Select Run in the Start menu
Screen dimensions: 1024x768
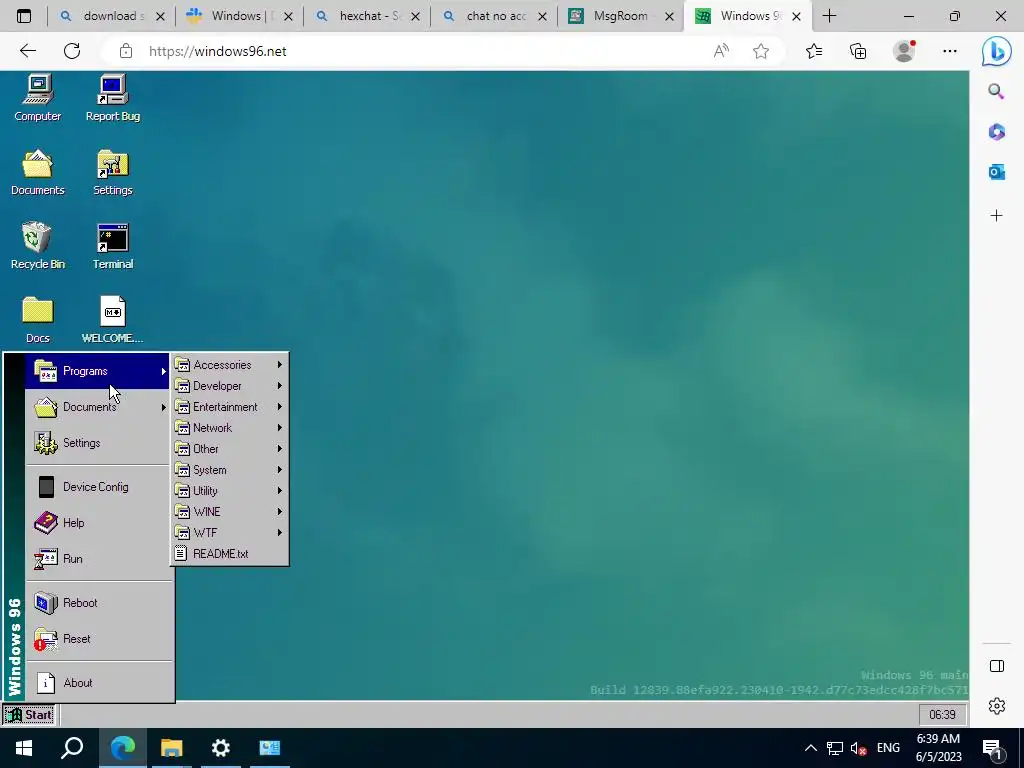click(x=97, y=558)
